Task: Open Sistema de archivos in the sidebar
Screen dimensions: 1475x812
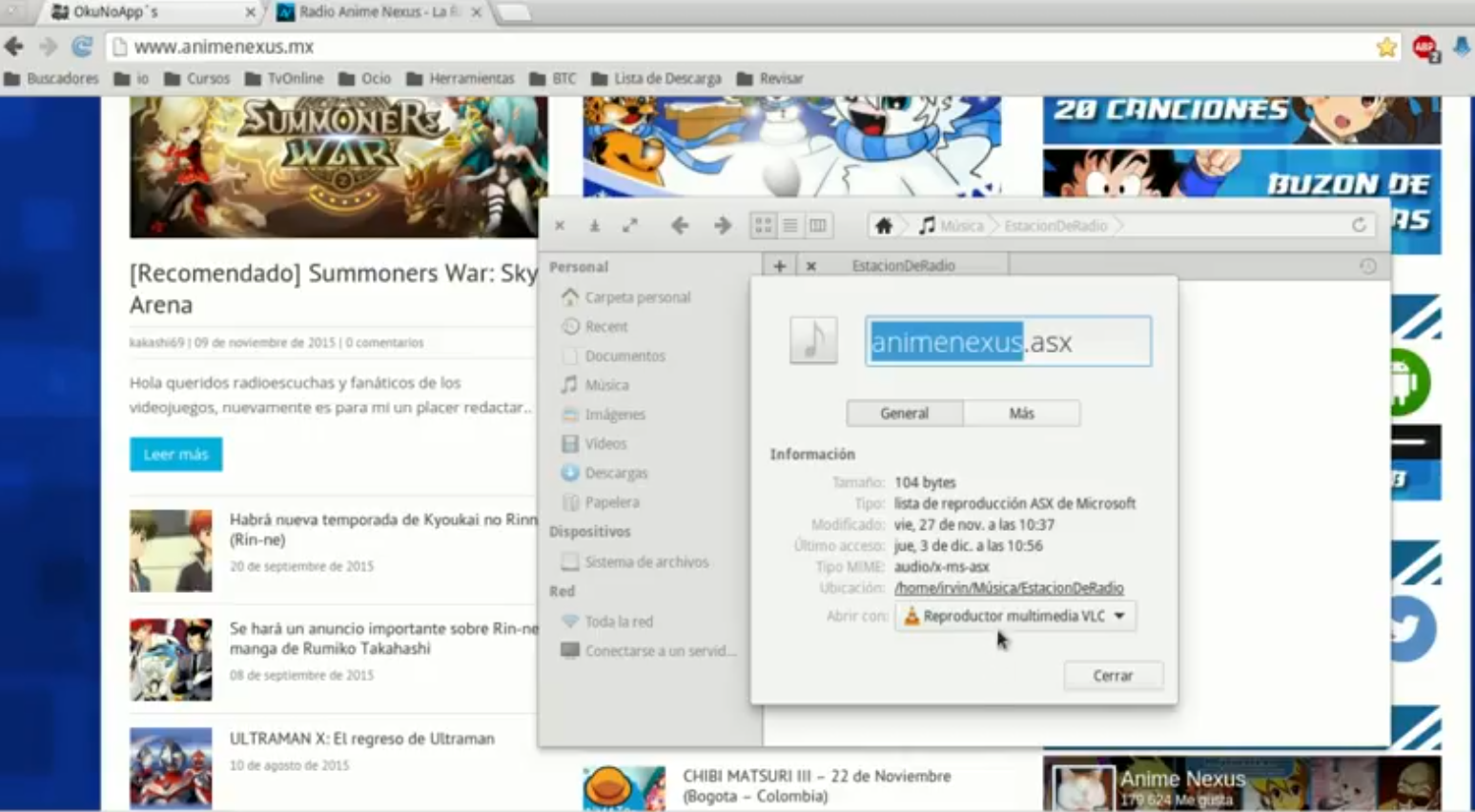Action: 635,562
